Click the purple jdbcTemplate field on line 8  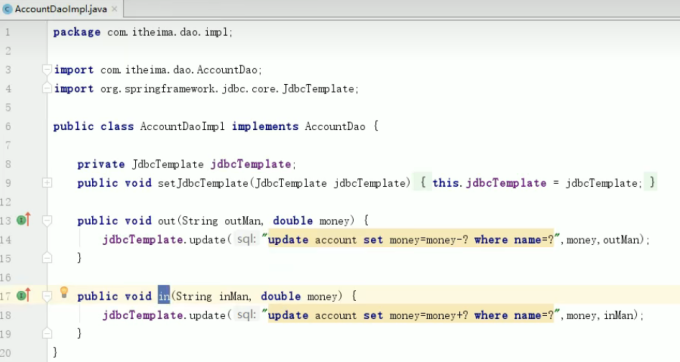tap(251, 164)
